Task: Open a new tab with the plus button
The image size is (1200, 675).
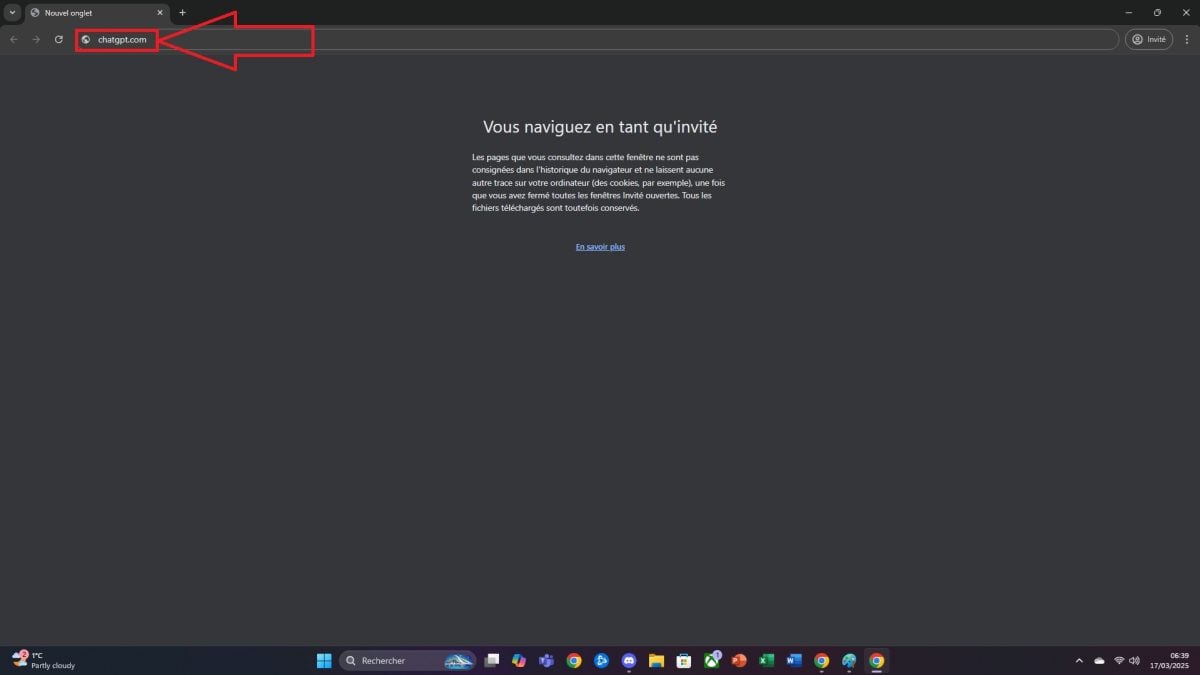Action: (x=182, y=13)
